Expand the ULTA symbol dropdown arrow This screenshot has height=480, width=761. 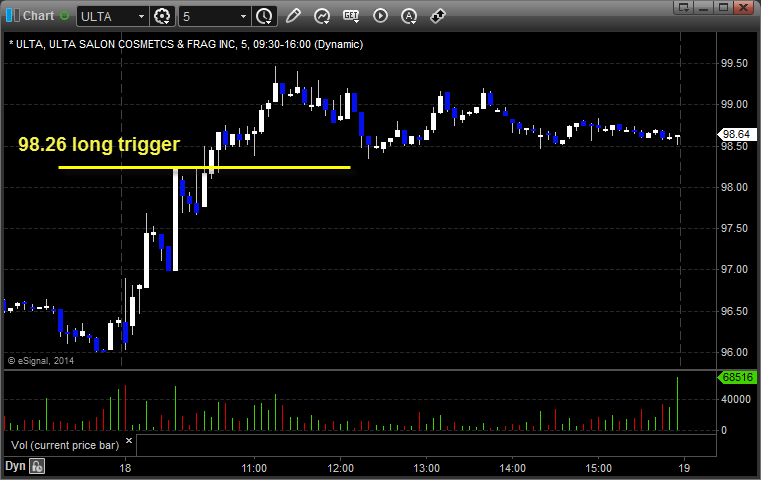(141, 17)
